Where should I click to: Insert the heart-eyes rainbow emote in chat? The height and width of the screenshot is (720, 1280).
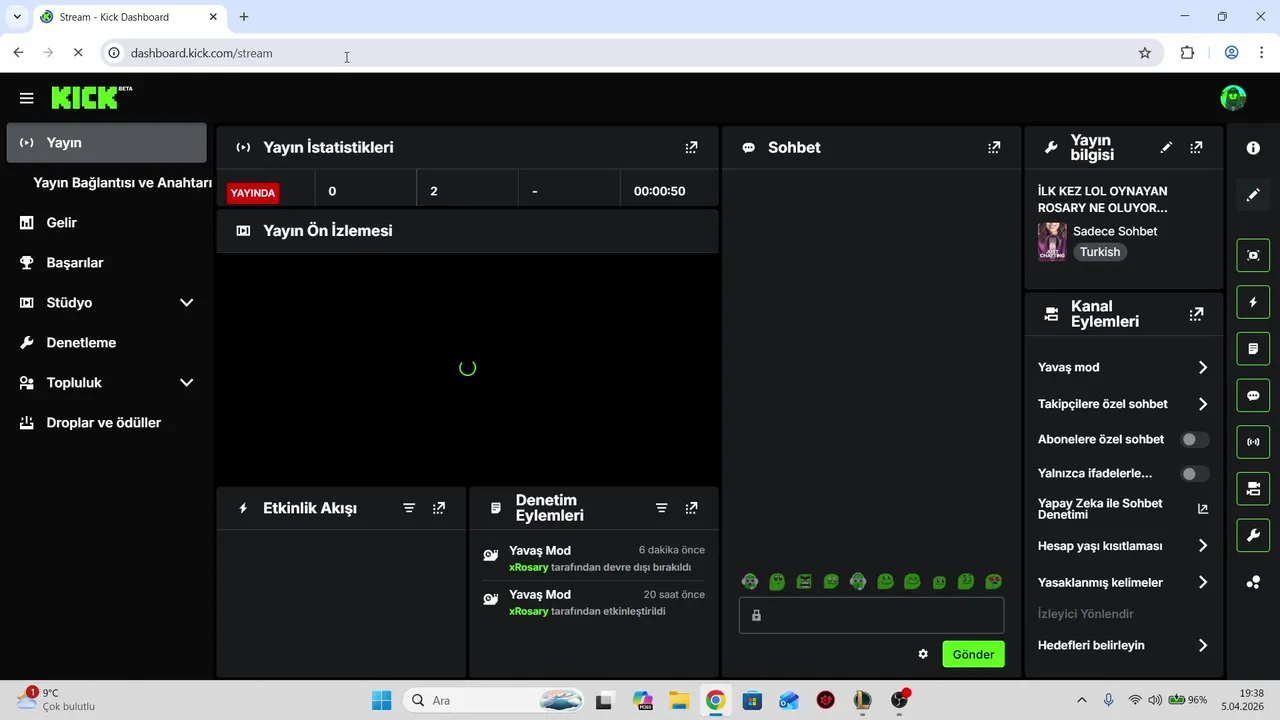(x=993, y=581)
